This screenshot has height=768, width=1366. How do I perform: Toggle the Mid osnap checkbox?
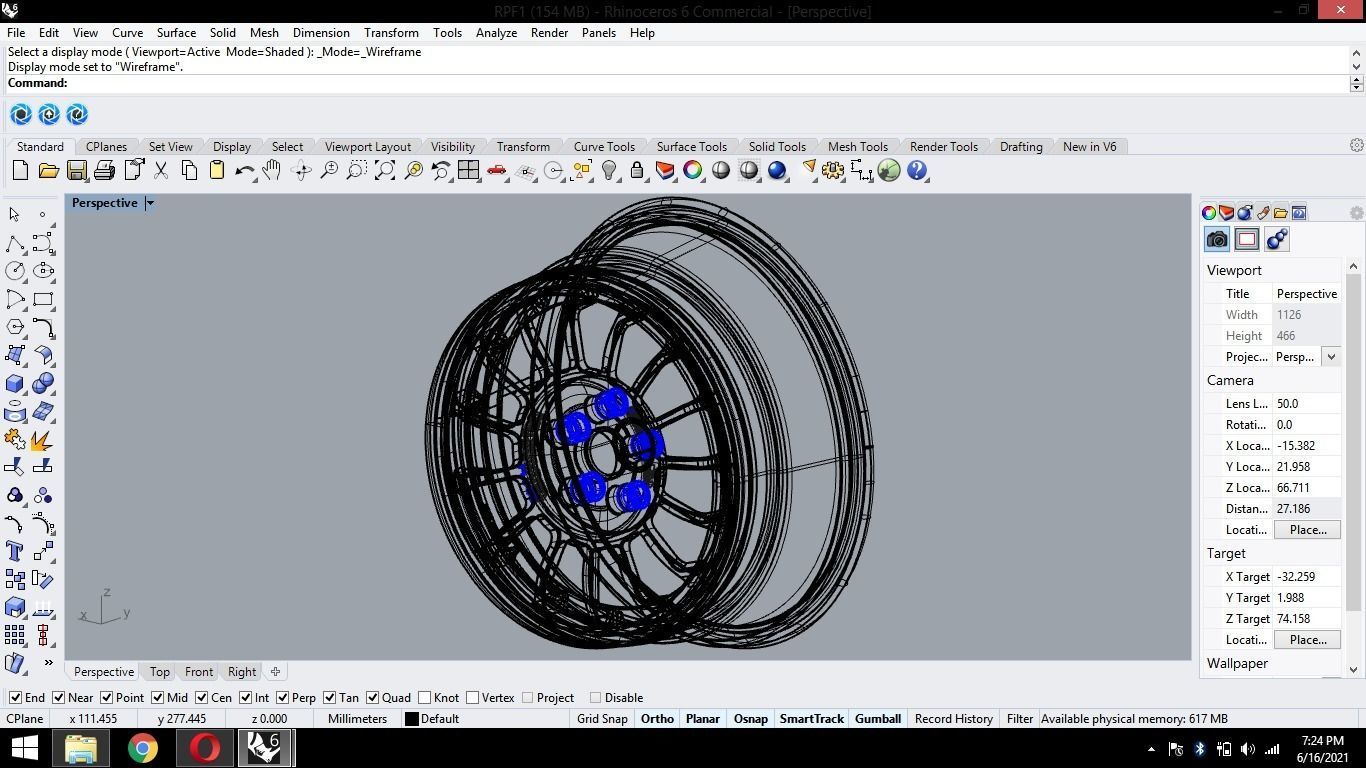(x=157, y=698)
